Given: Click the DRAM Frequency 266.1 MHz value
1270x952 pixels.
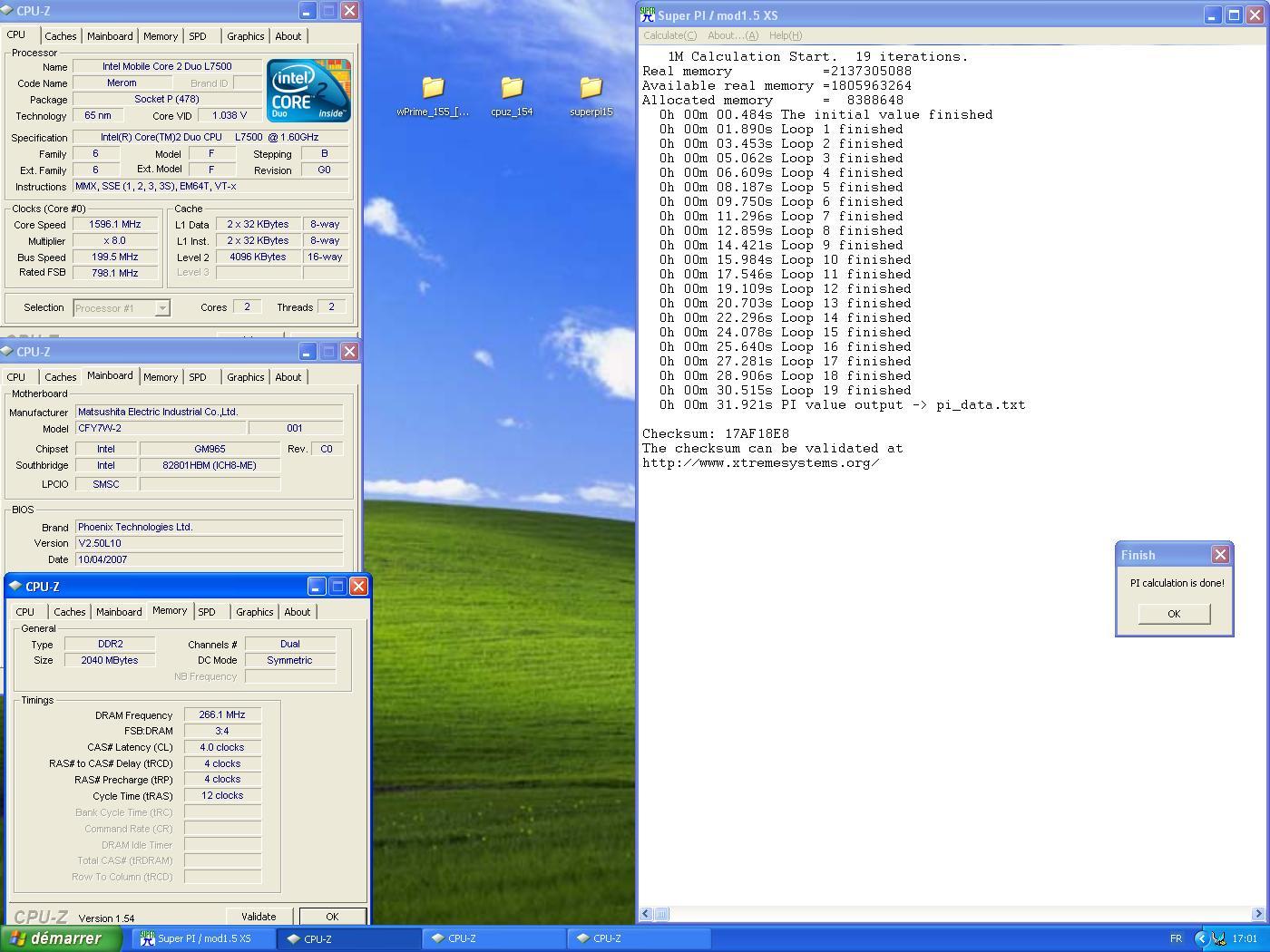Looking at the screenshot, I should (x=222, y=714).
